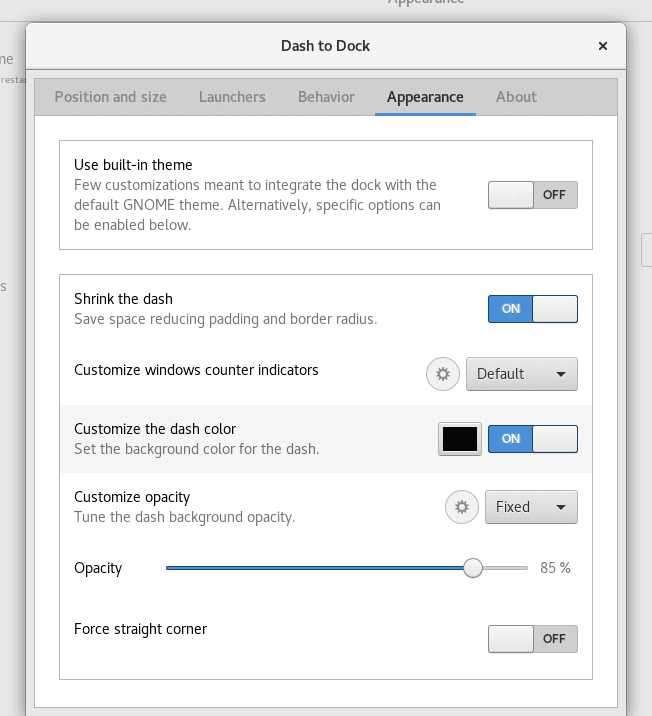Toggle Use built-in theme switch
Viewport: 652px width, 716px height.
click(x=532, y=195)
